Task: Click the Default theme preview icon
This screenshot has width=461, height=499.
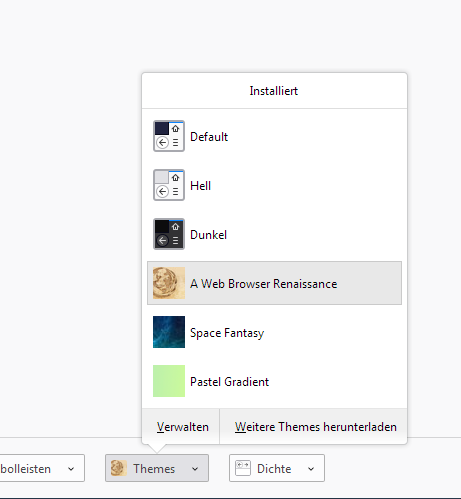Action: tap(169, 136)
